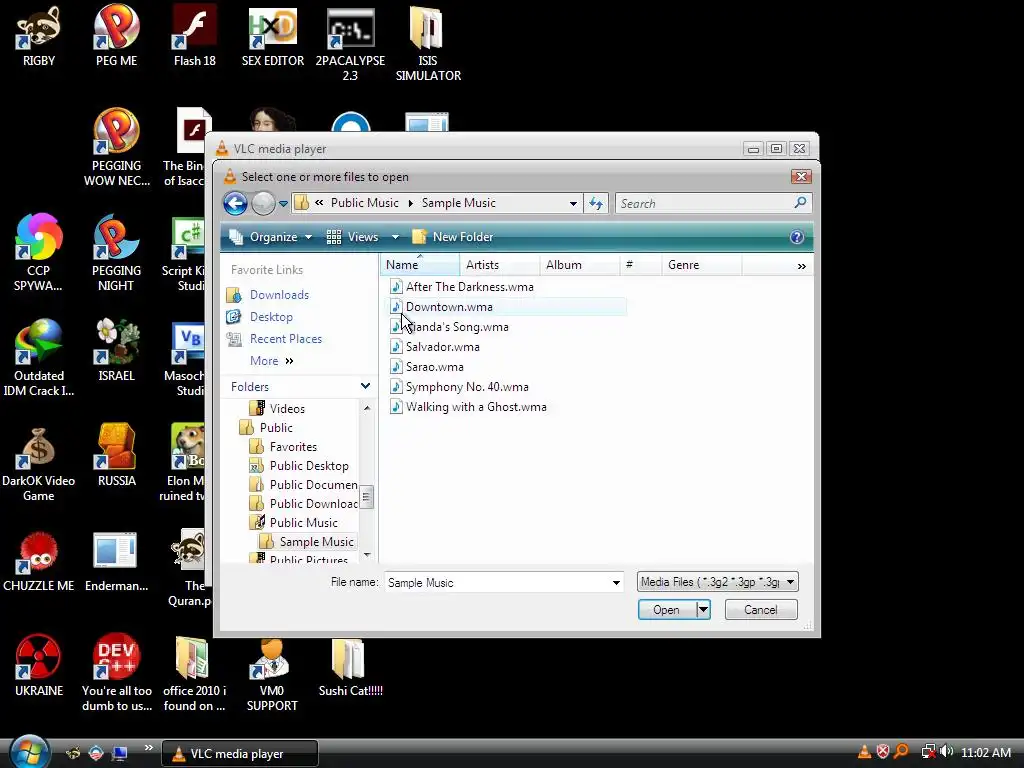
Task: Click the folder tree scrollbar thumb
Action: coord(366,498)
